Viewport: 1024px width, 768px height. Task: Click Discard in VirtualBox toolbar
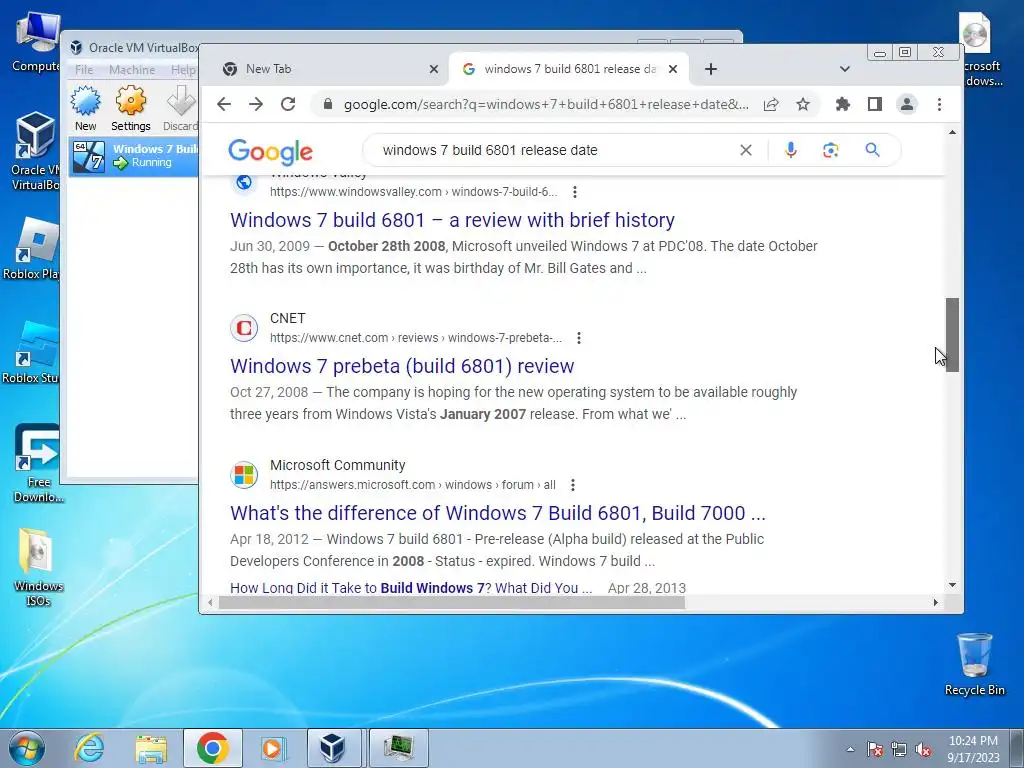coord(180,108)
